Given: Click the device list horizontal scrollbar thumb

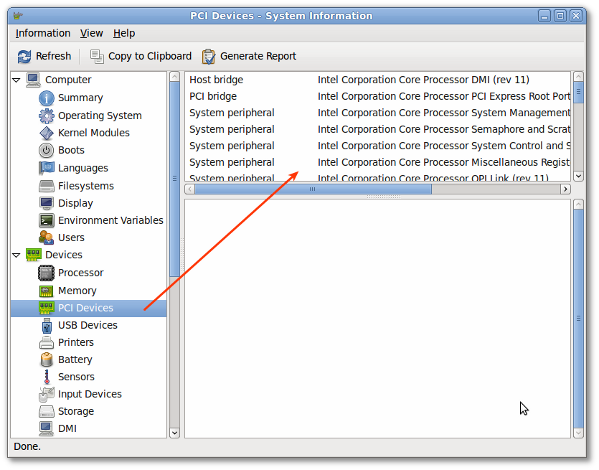Looking at the screenshot, I should [313, 189].
